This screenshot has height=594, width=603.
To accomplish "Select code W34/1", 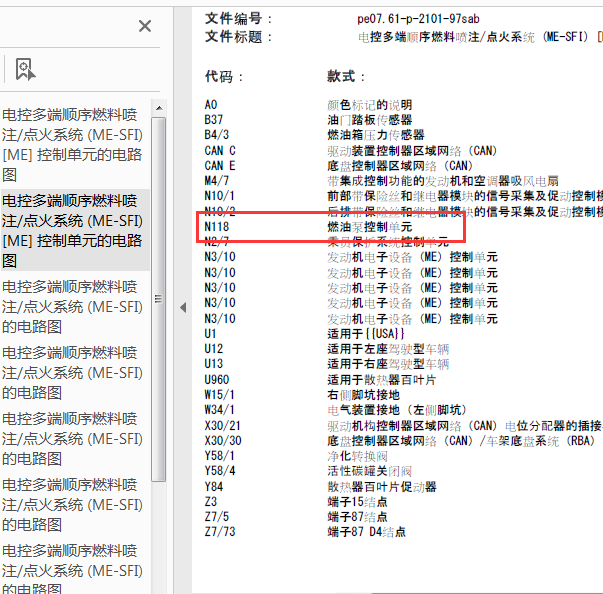I will point(219,410).
